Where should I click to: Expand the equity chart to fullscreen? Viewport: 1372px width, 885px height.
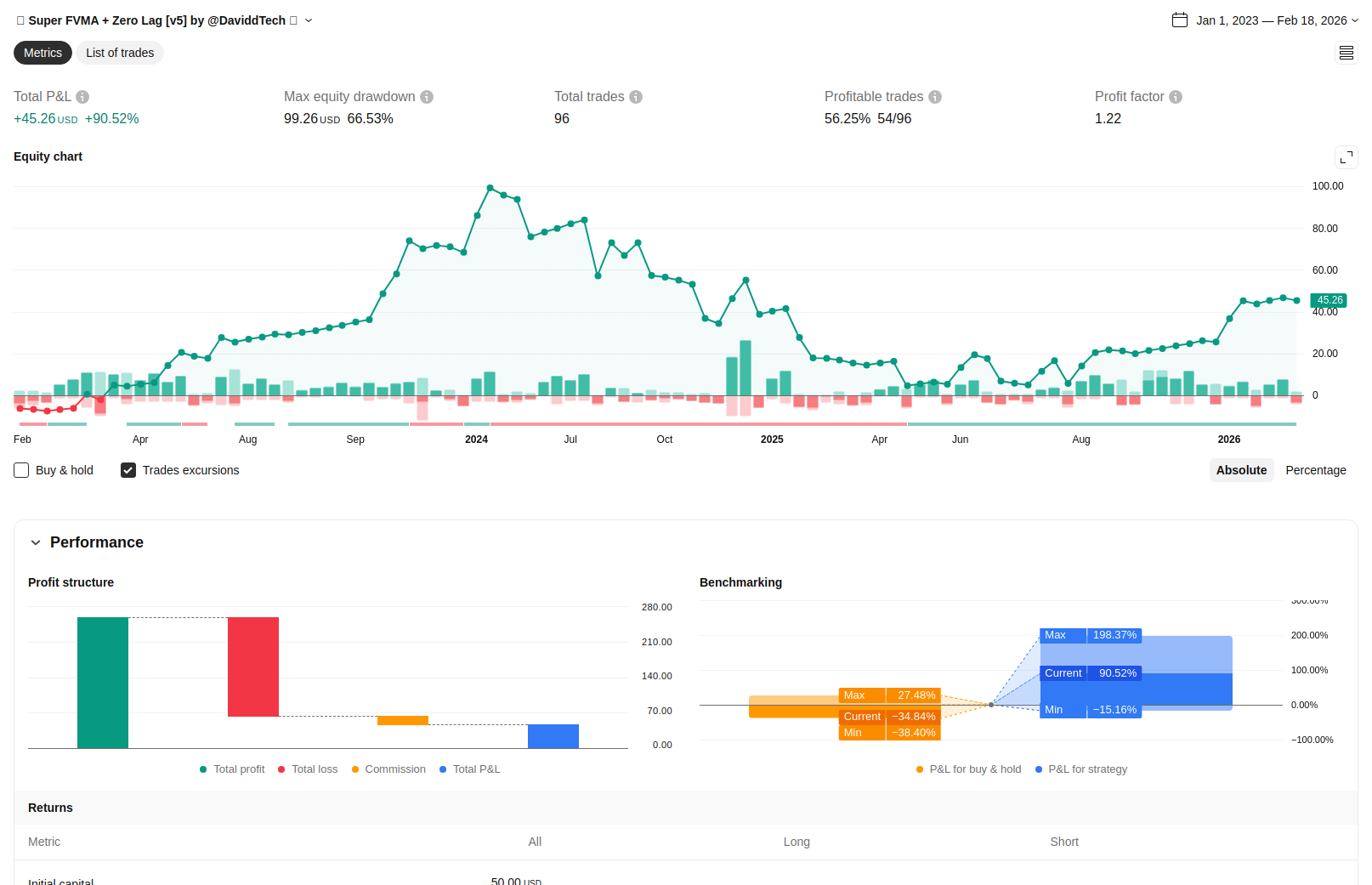[x=1346, y=157]
